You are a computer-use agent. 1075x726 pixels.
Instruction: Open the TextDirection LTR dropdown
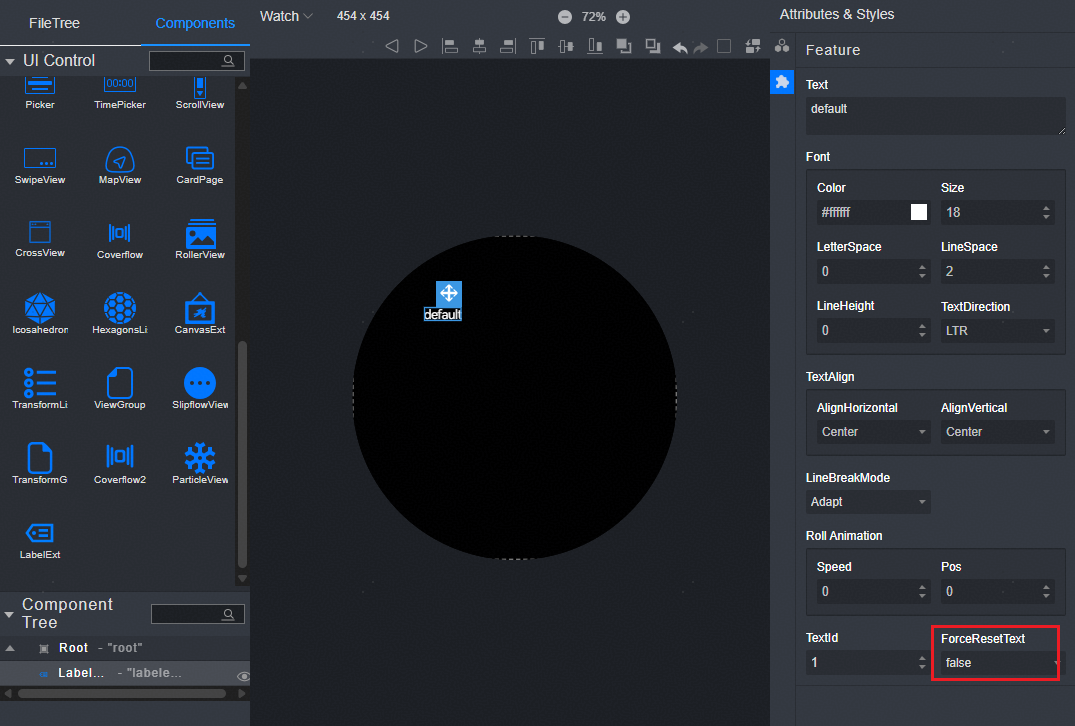(x=997, y=331)
